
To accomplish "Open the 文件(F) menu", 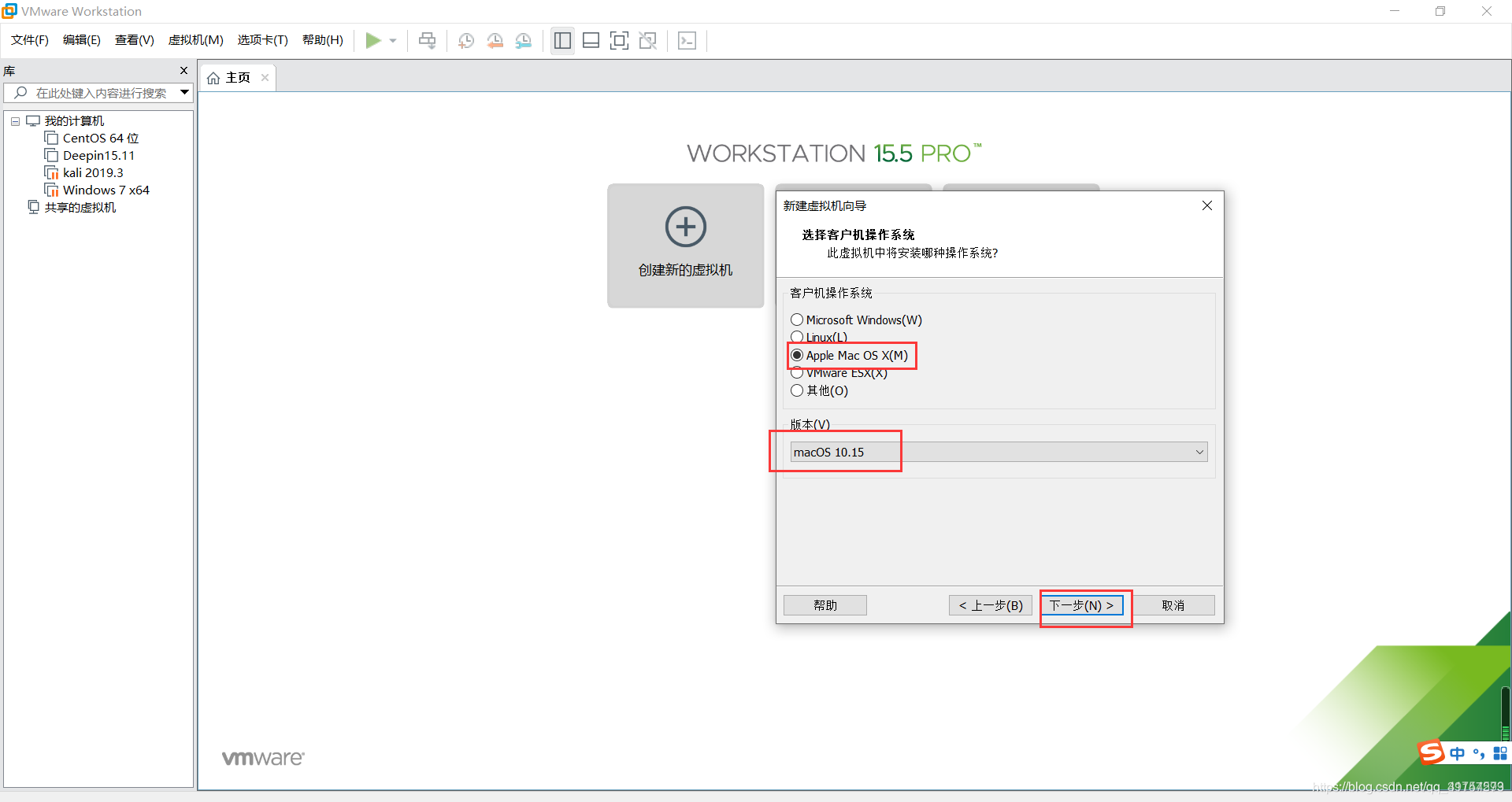I will click(x=30, y=40).
